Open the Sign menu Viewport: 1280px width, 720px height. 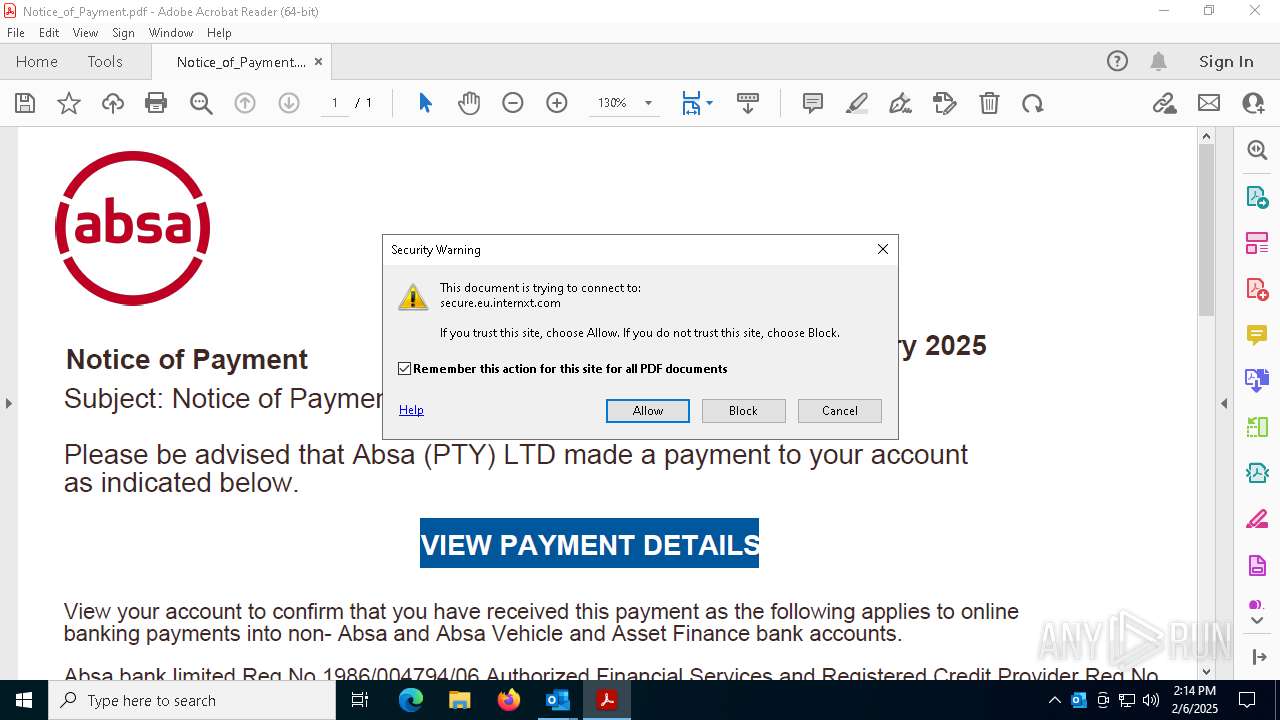pyautogui.click(x=123, y=33)
